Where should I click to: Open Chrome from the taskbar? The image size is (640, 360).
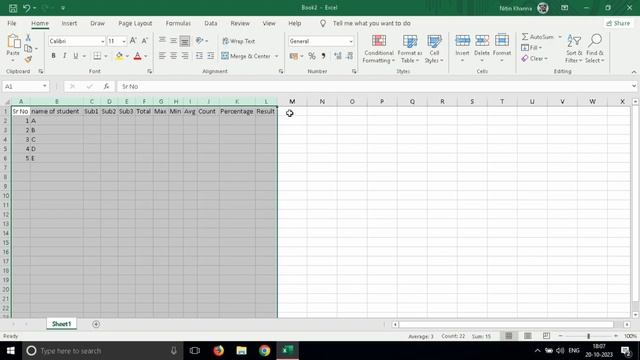(264, 351)
